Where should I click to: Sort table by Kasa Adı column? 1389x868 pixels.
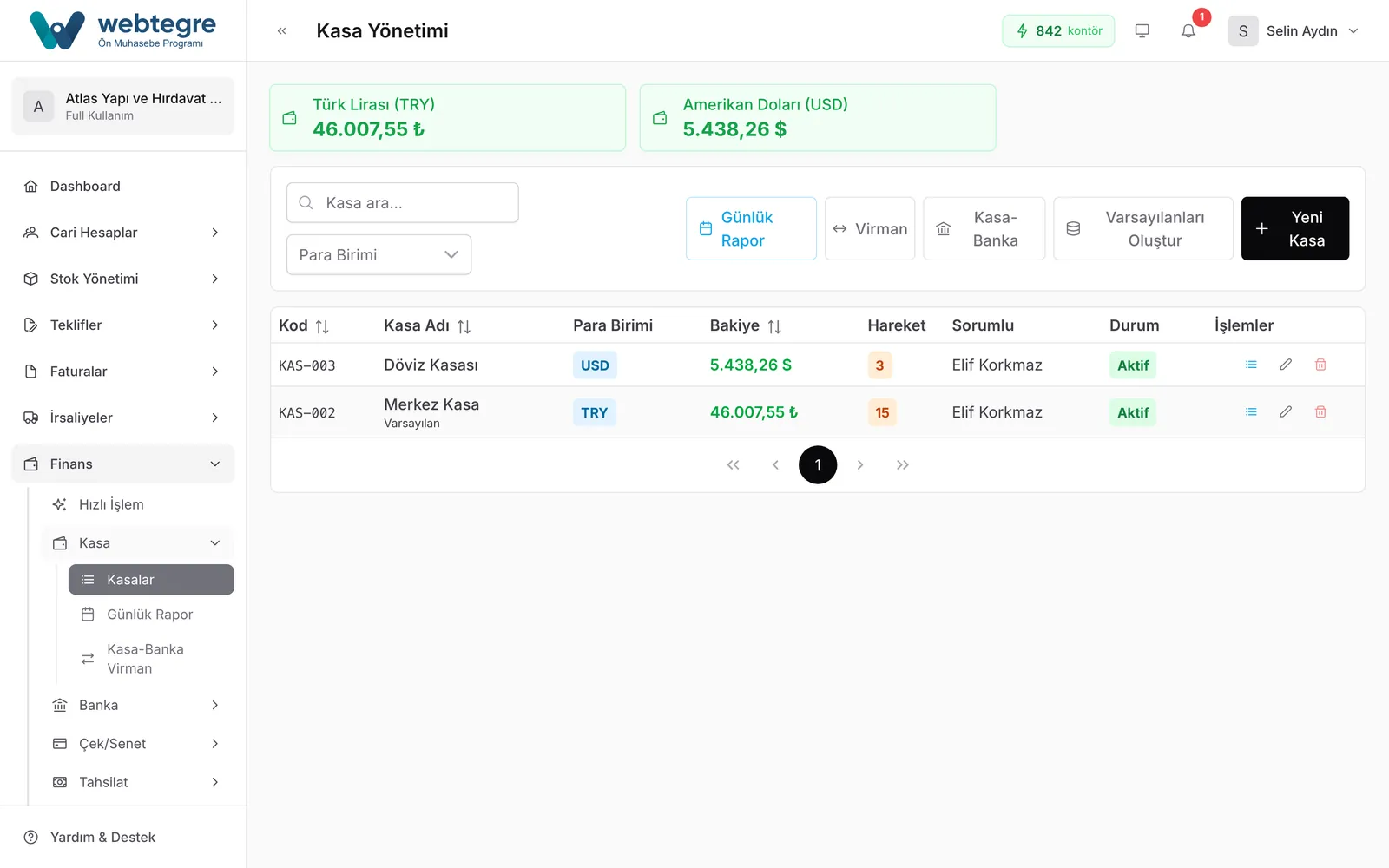point(464,326)
